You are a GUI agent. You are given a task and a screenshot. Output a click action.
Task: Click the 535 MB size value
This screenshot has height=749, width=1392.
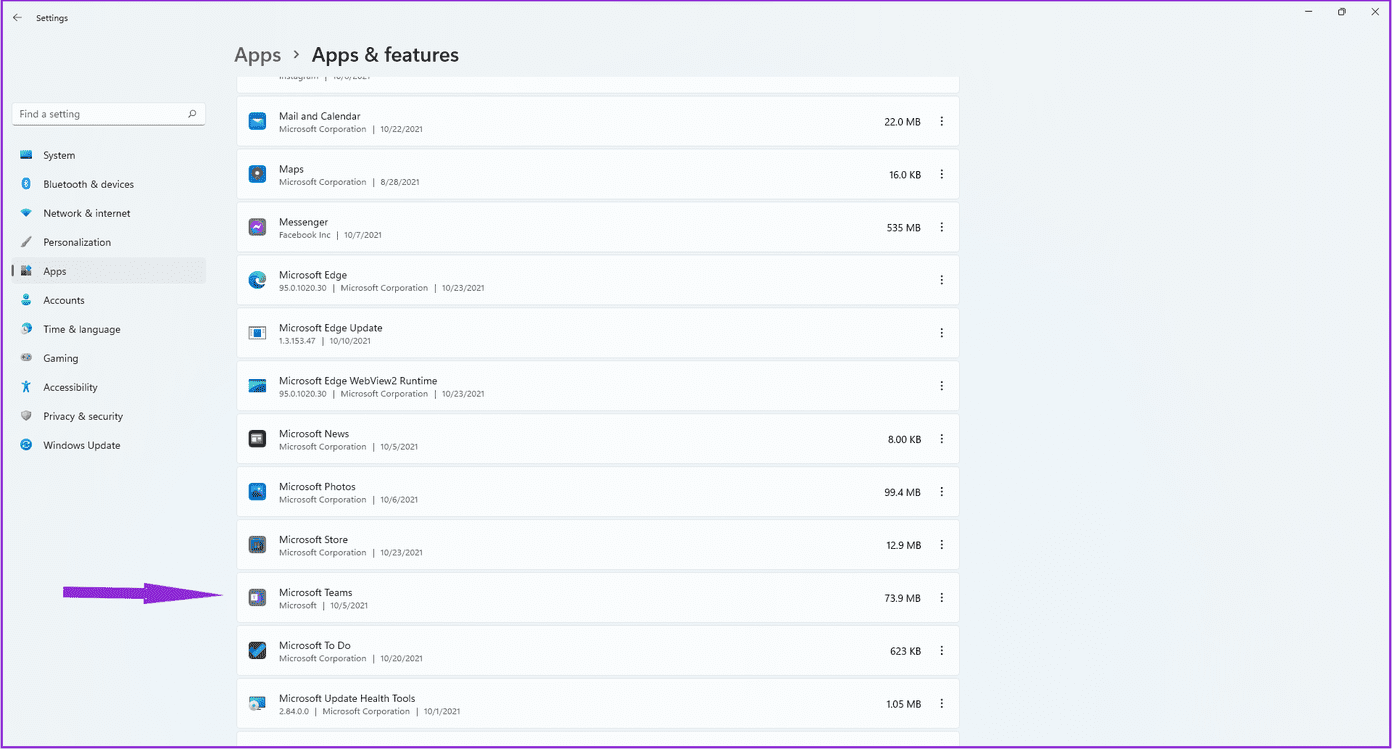(904, 228)
